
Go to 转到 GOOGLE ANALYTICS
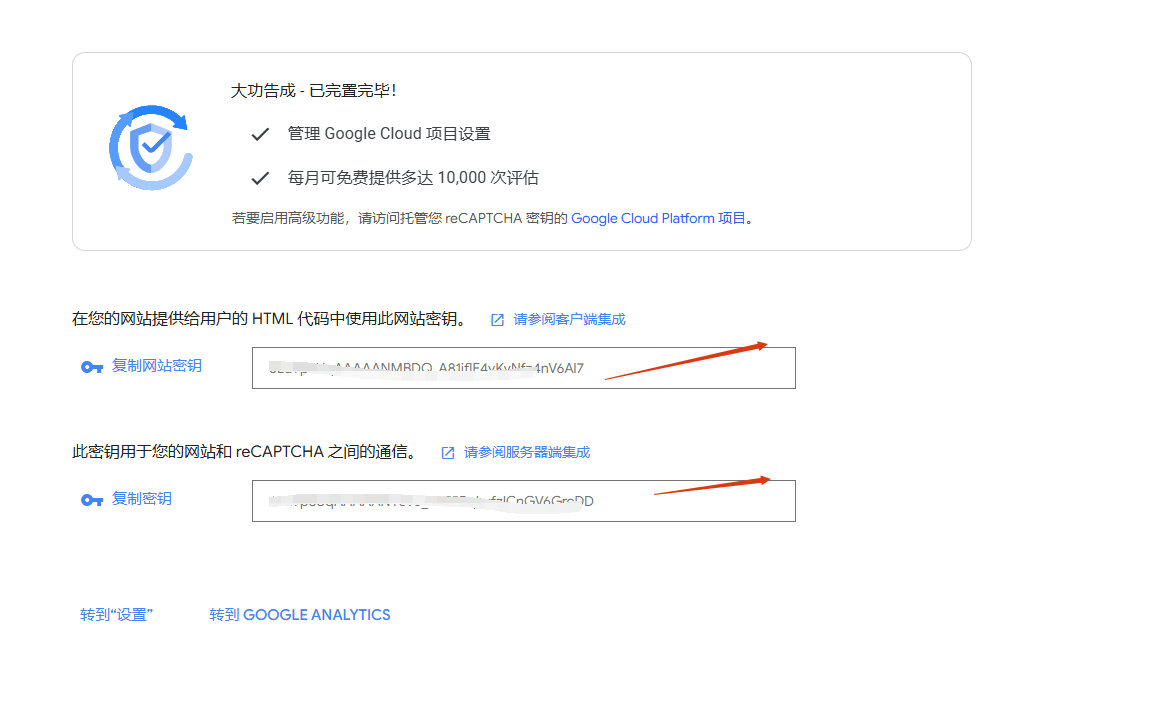(x=299, y=615)
